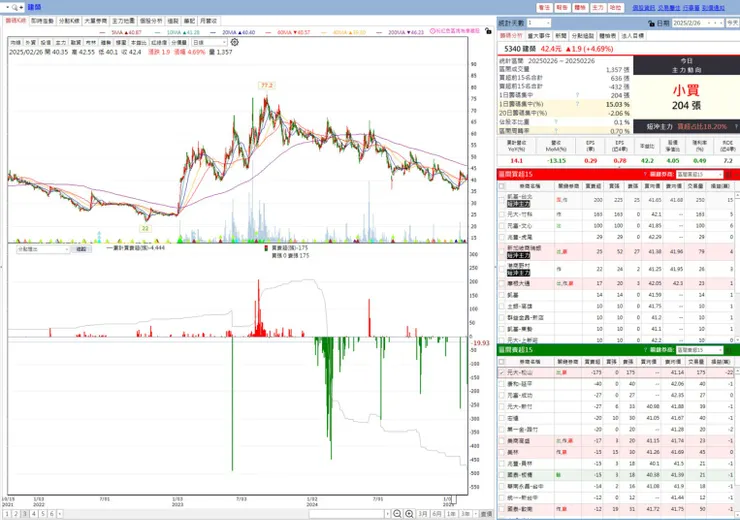Click the 5340 建榮 stock title
740x520 pixels.
pyautogui.click(x=521, y=49)
